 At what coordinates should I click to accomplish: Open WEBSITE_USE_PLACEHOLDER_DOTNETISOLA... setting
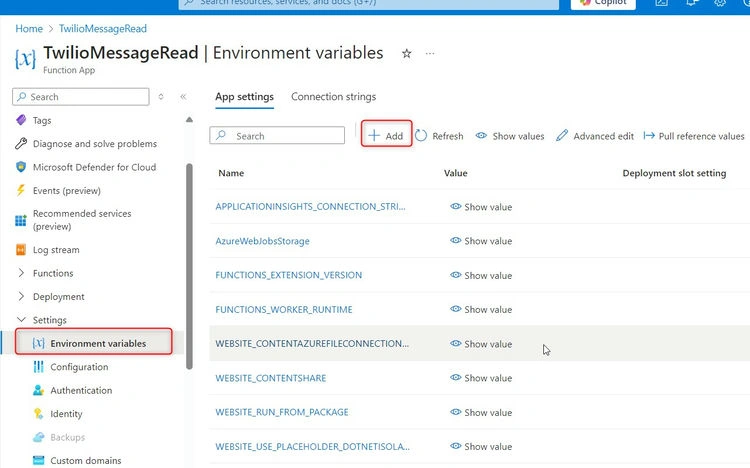point(312,446)
